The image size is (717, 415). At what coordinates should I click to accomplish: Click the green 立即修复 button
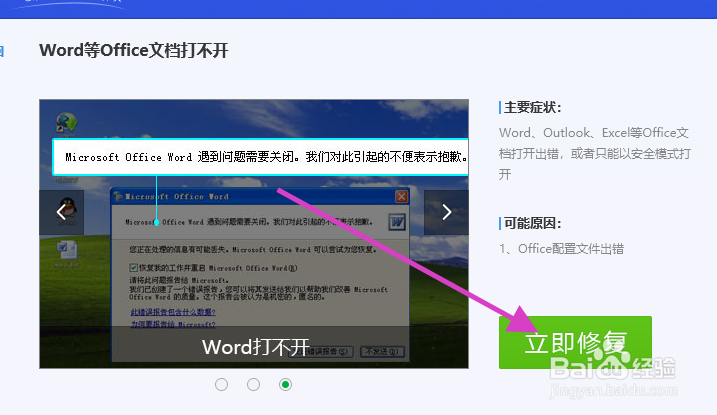575,342
